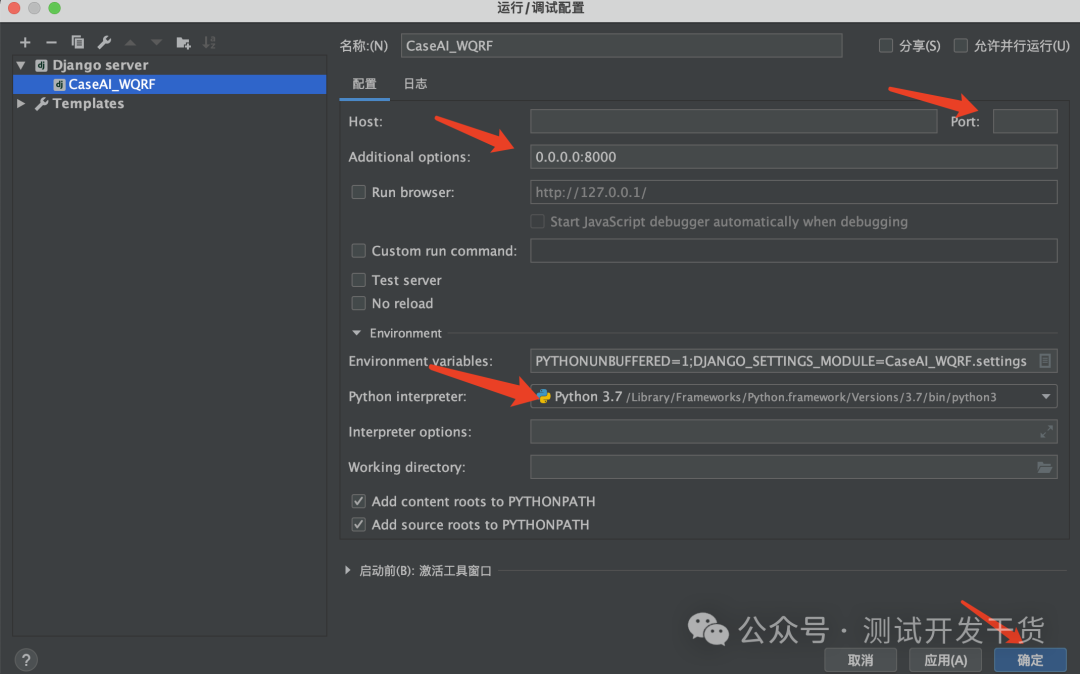Screen dimensions: 1080x674
Task: Enable the No reload checkbox
Action: (358, 303)
